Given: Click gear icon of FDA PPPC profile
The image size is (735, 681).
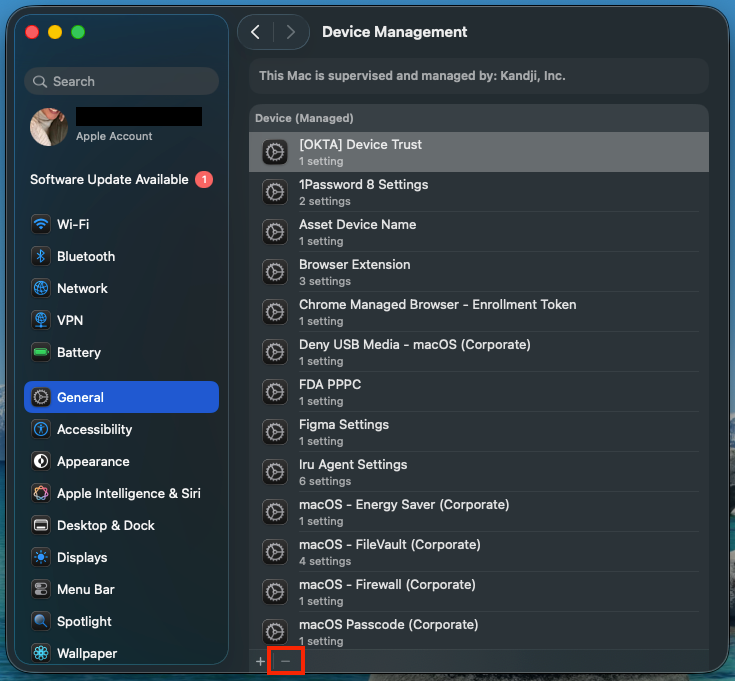Looking at the screenshot, I should [275, 392].
